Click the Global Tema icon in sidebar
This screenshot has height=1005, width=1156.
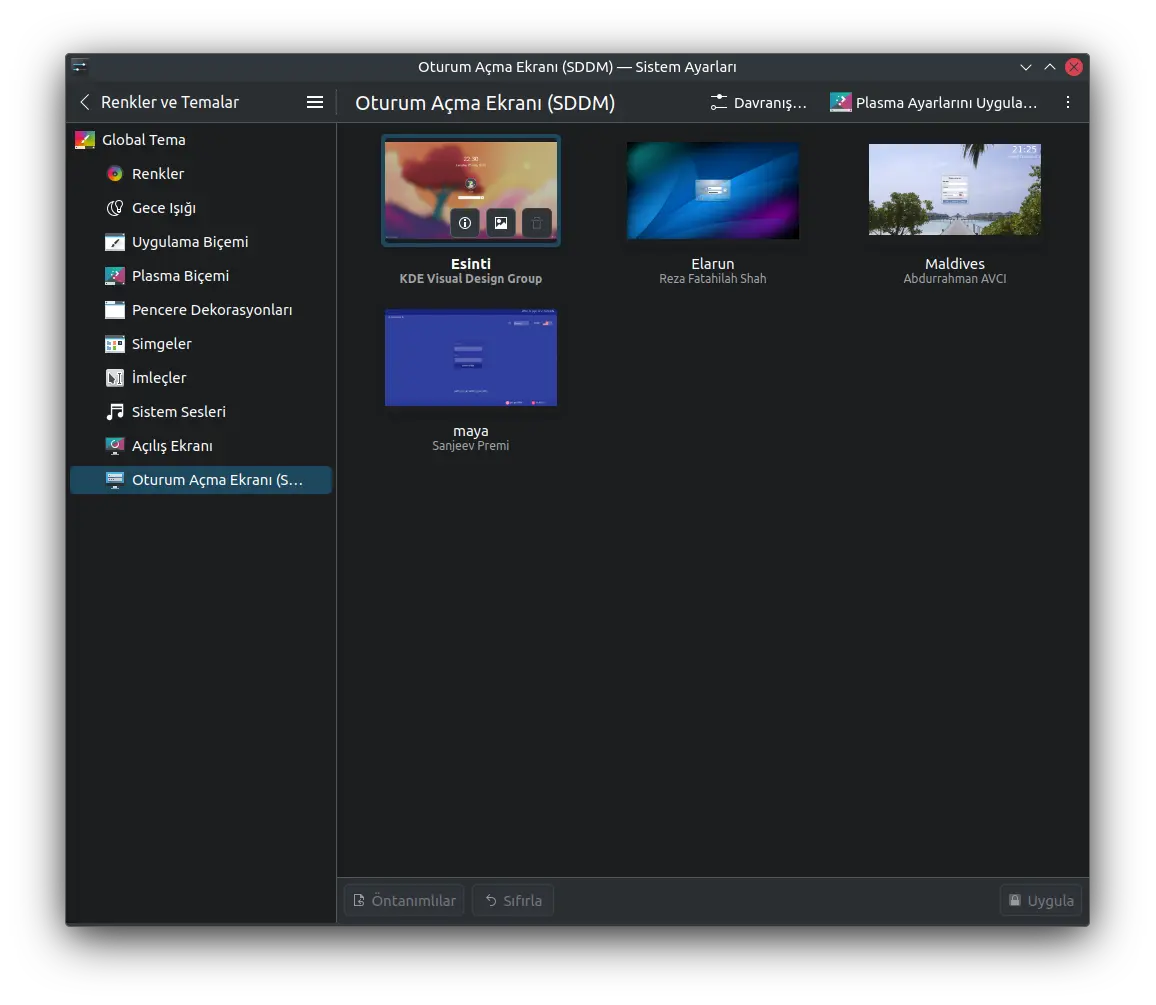point(85,139)
